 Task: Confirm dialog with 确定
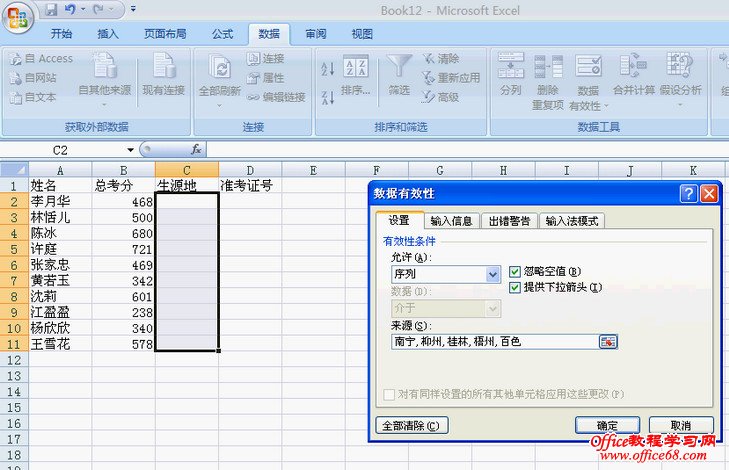click(x=607, y=425)
